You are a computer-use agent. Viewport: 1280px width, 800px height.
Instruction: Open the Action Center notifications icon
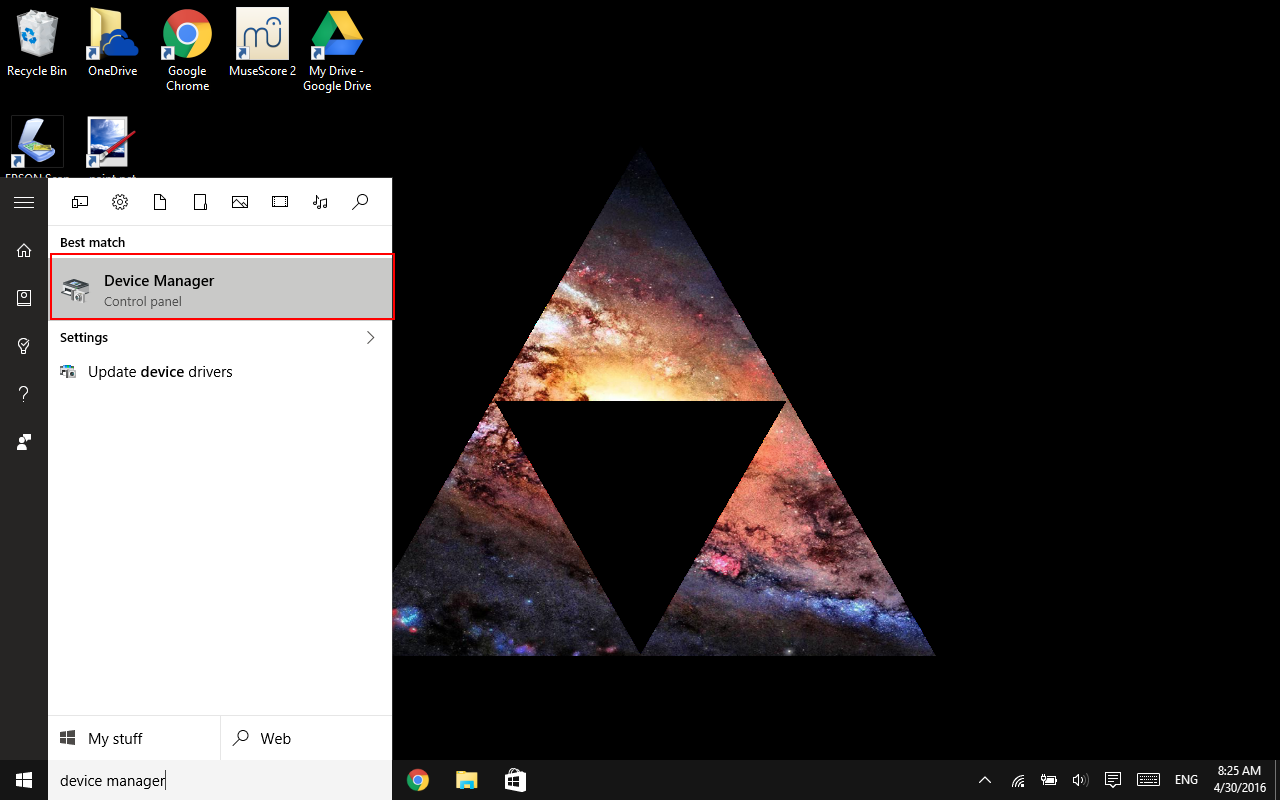coord(1112,780)
